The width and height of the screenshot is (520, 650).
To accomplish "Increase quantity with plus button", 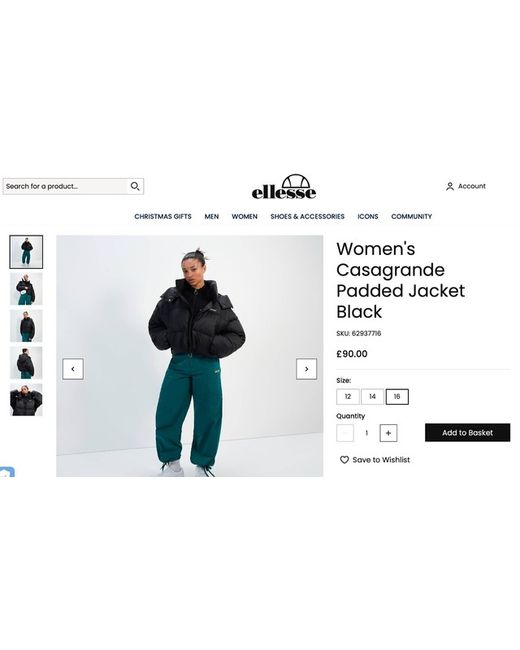I will 389,433.
